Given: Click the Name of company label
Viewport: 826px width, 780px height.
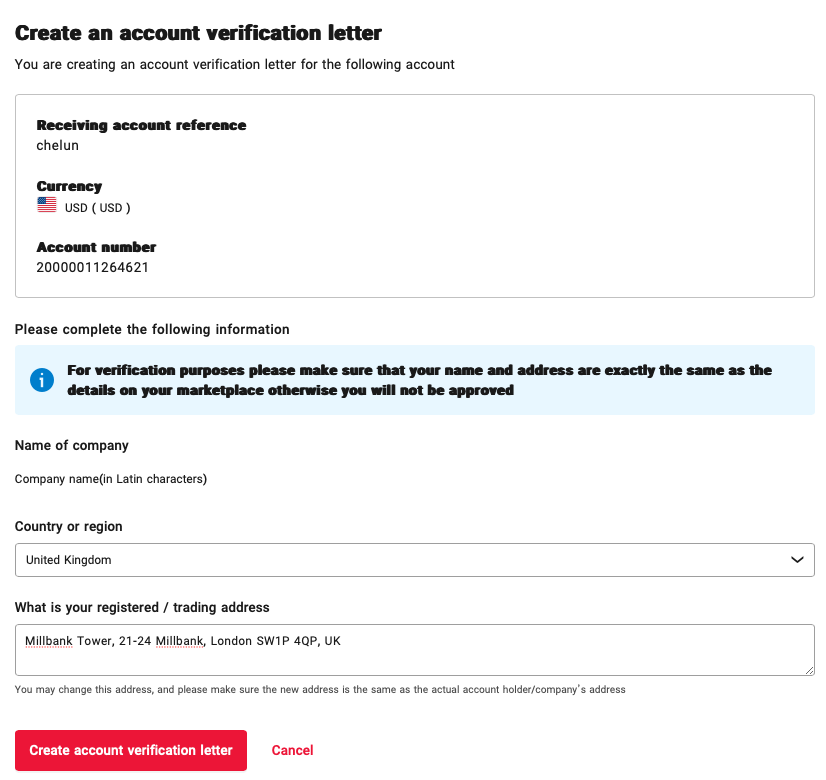Looking at the screenshot, I should tap(72, 445).
